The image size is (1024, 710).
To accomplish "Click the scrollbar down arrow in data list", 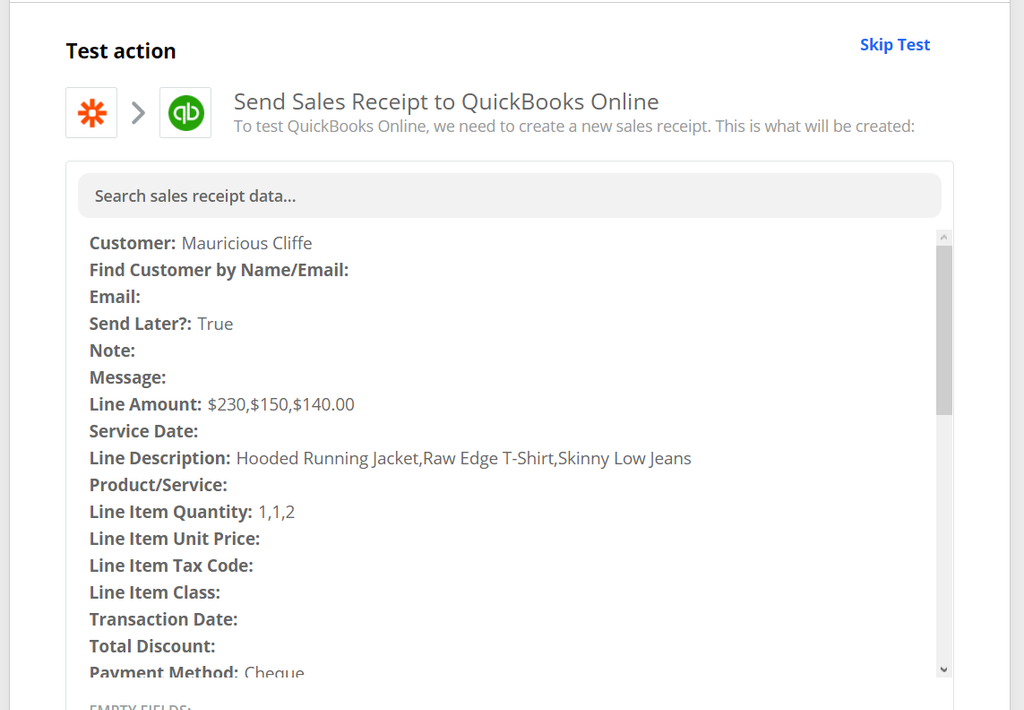I will (944, 670).
